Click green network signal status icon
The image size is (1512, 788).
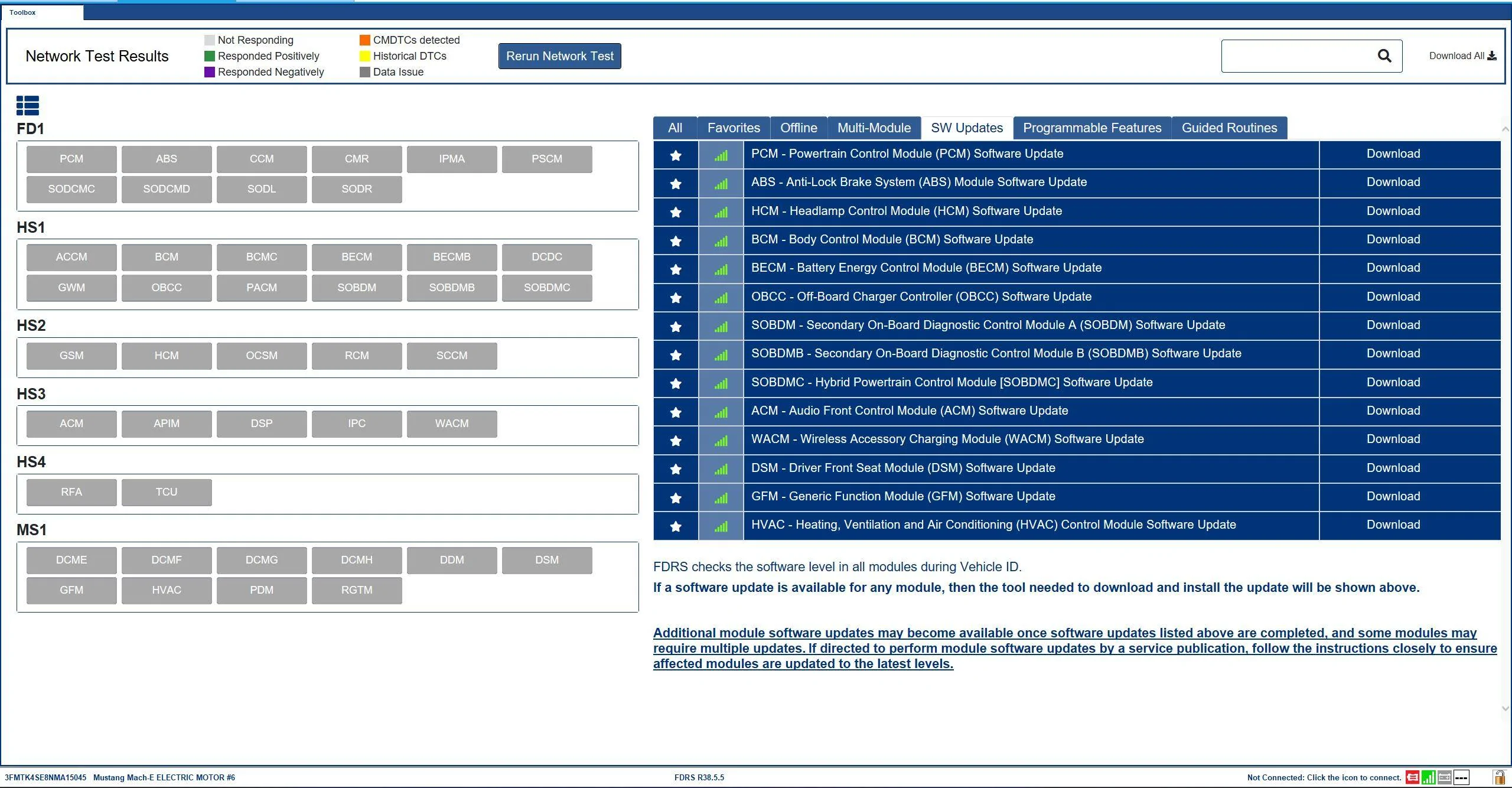(1429, 777)
